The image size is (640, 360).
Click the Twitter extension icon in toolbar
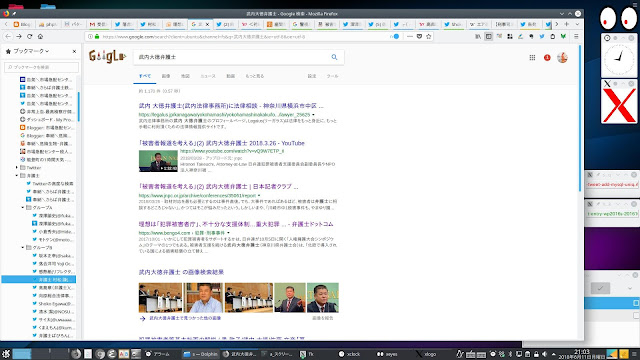542,36
